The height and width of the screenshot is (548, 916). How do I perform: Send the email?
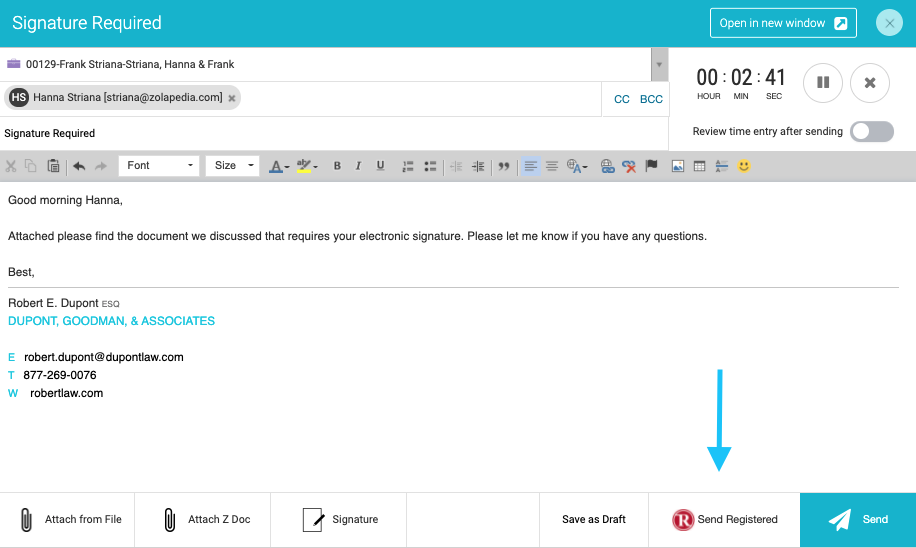pyautogui.click(x=858, y=519)
